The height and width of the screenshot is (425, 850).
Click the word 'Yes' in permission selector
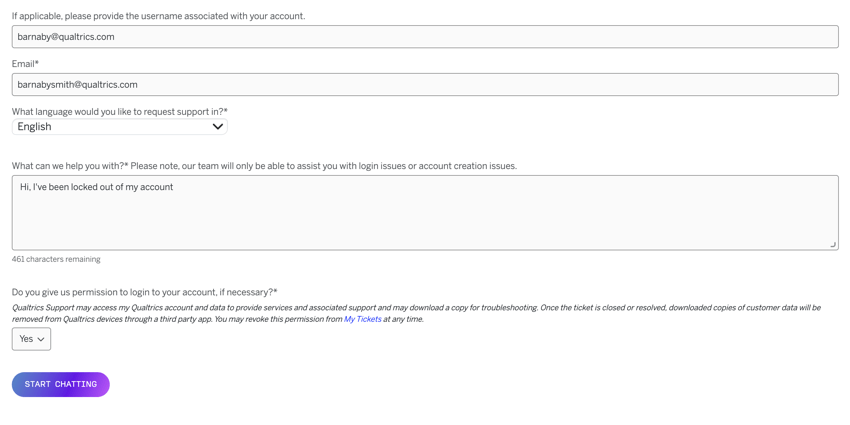(26, 339)
